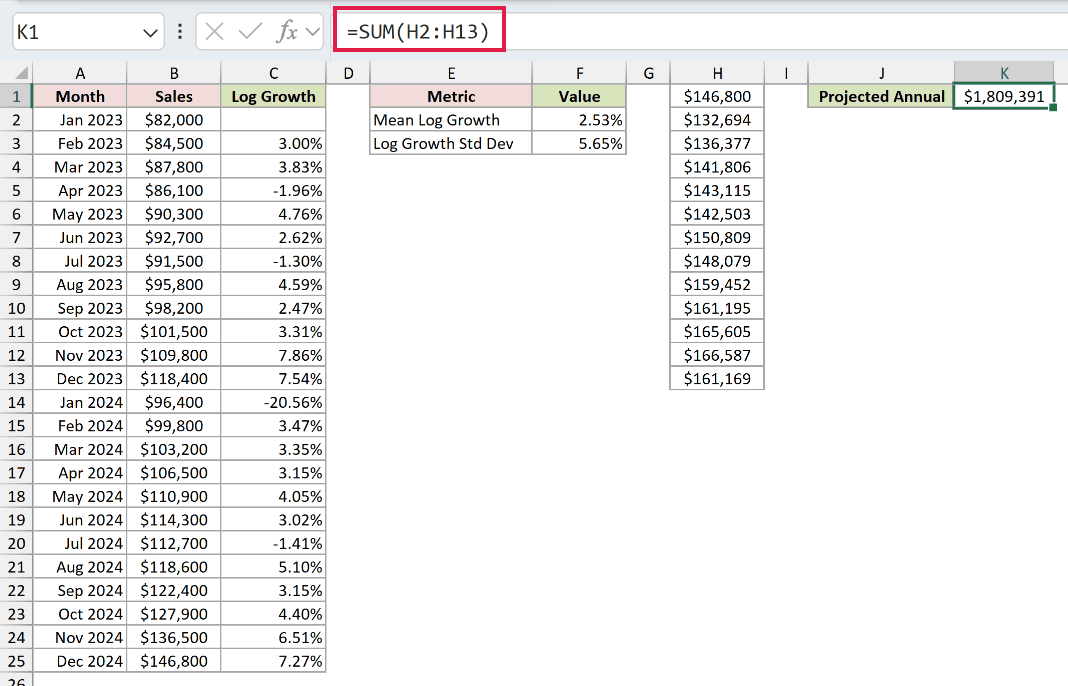Click the Log Growth header cell
Viewport: 1068px width, 686px height.
point(273,96)
